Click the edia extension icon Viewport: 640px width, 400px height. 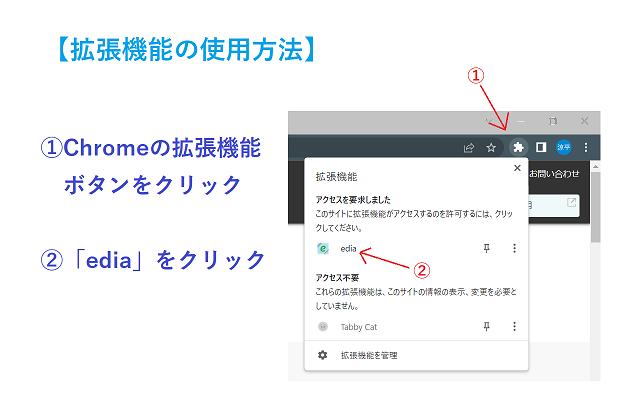(x=323, y=248)
